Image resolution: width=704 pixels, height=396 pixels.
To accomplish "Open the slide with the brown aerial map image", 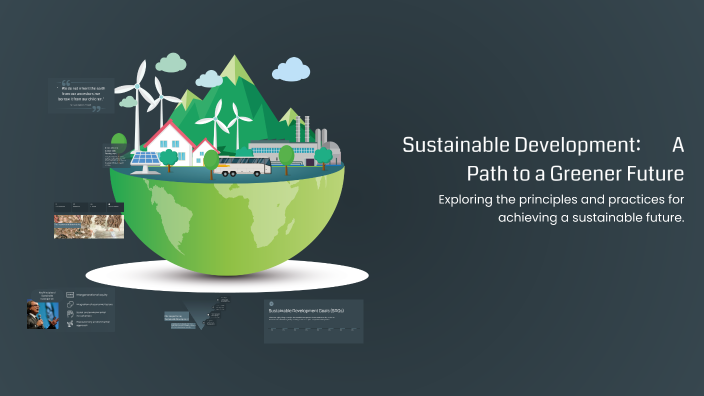I will click(x=89, y=220).
